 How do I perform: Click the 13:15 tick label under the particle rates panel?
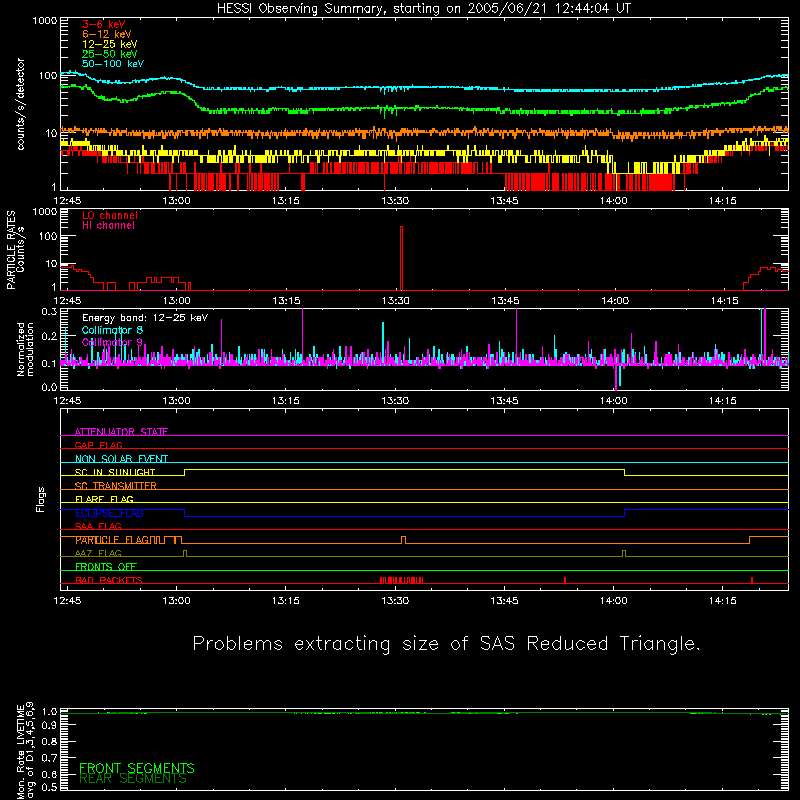[286, 301]
